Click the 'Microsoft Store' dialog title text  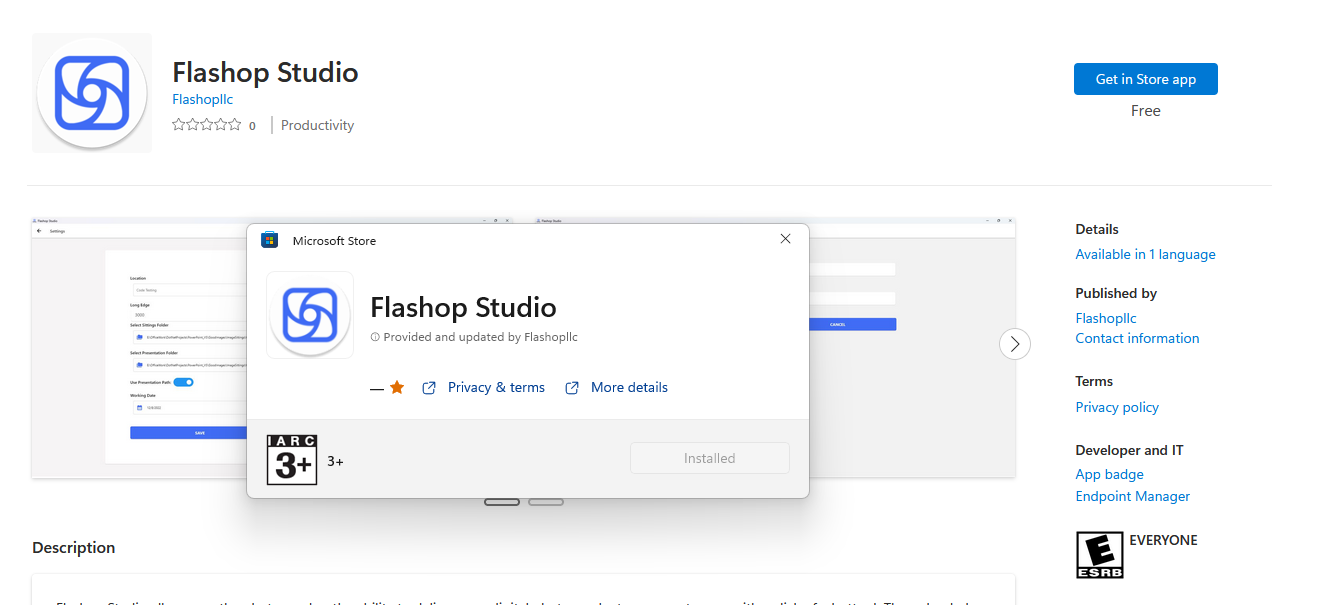[334, 241]
